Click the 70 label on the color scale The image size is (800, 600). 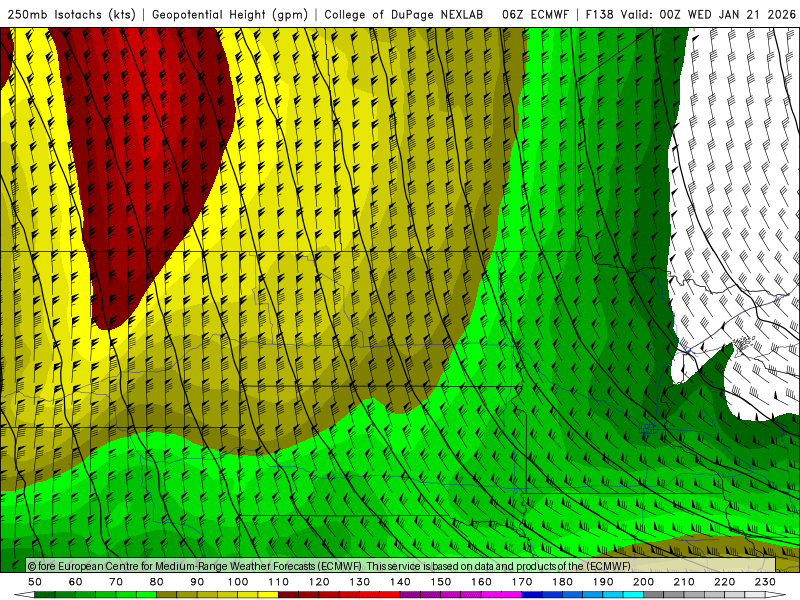116,582
